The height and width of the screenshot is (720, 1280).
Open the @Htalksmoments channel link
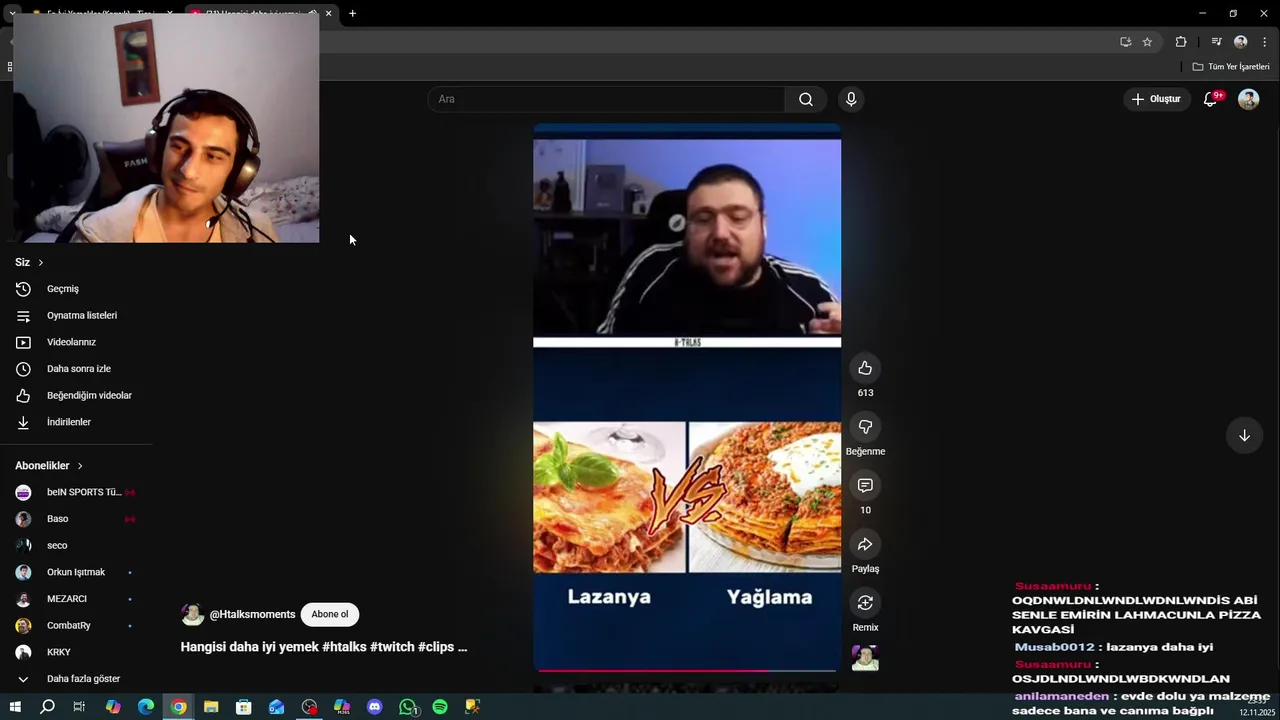(252, 615)
